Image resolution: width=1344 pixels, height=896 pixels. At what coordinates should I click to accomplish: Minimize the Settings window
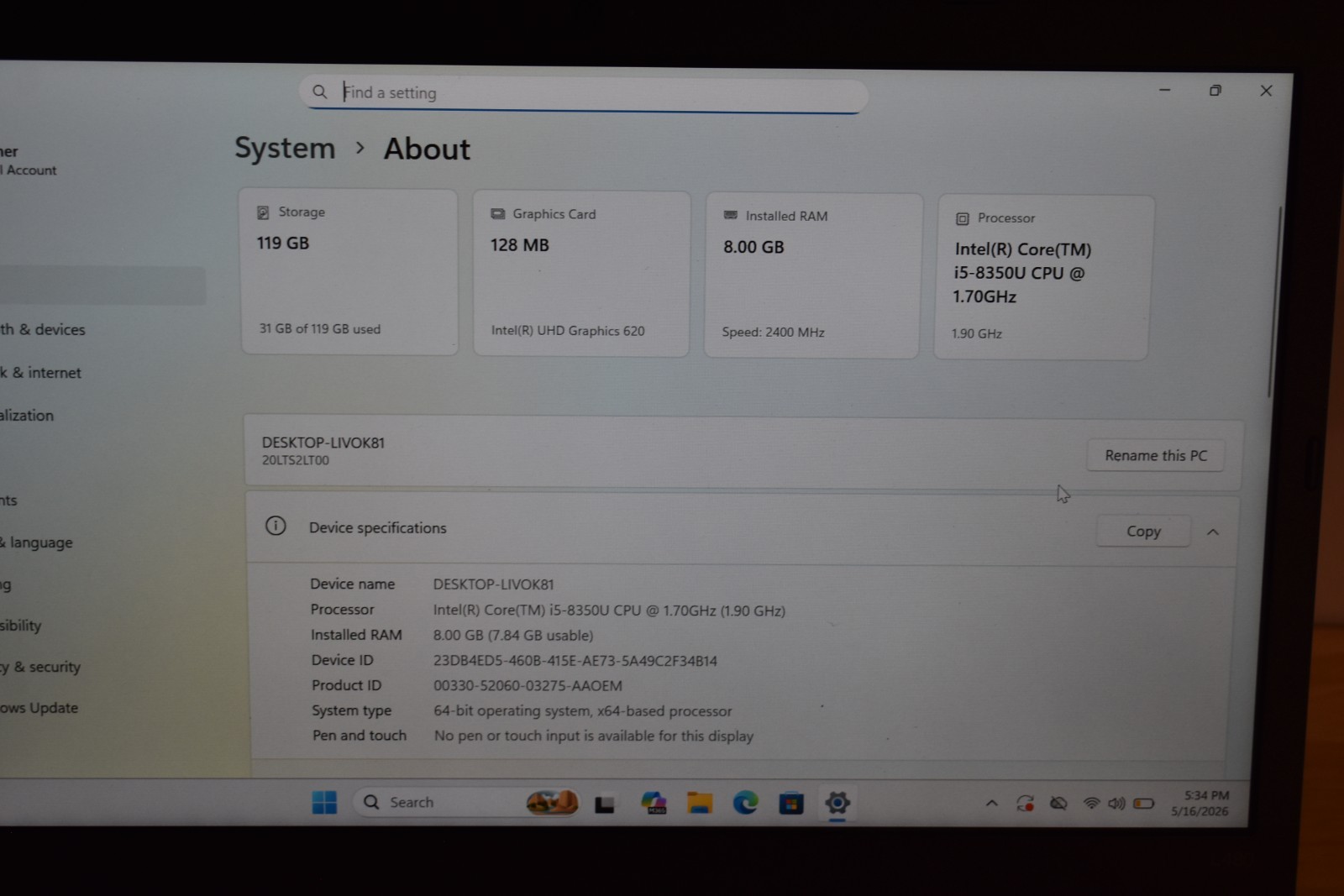(1164, 90)
